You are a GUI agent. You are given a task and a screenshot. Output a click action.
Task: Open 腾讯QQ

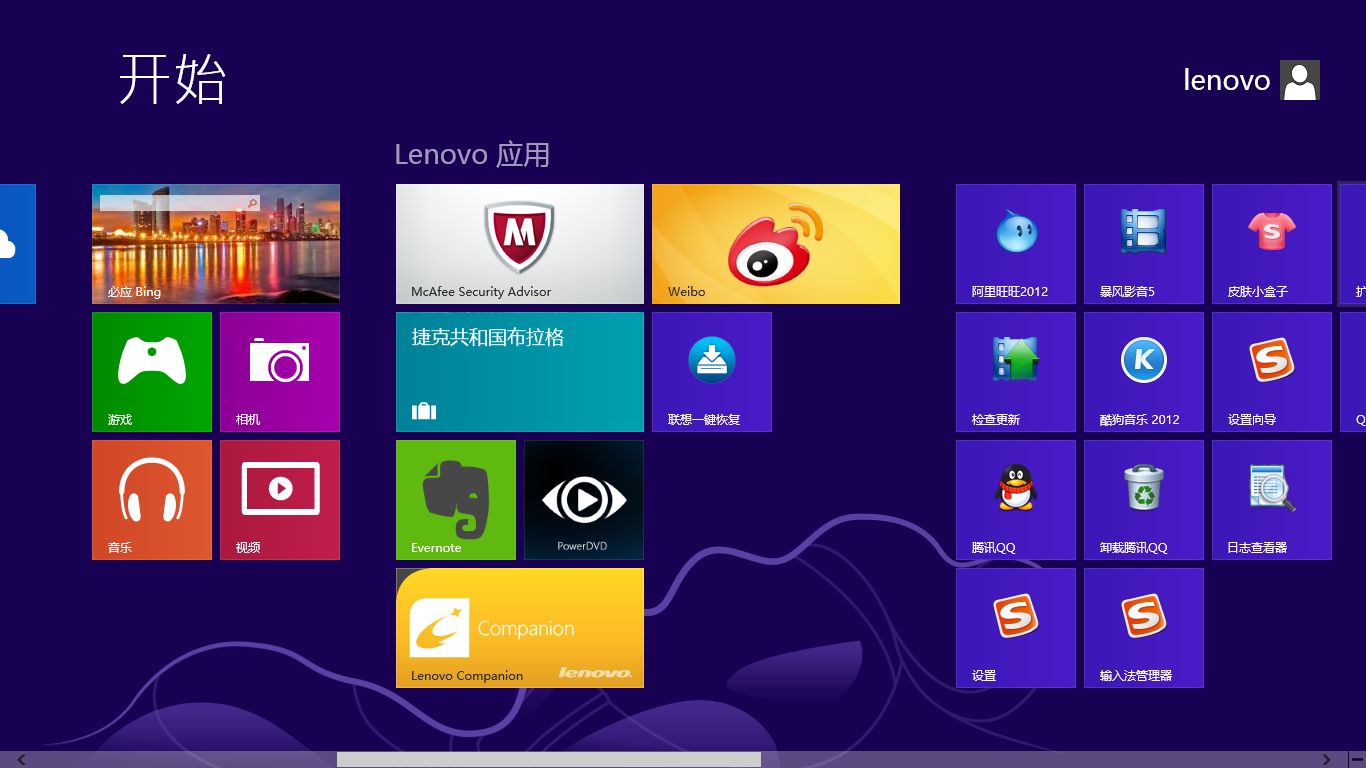click(x=1015, y=499)
